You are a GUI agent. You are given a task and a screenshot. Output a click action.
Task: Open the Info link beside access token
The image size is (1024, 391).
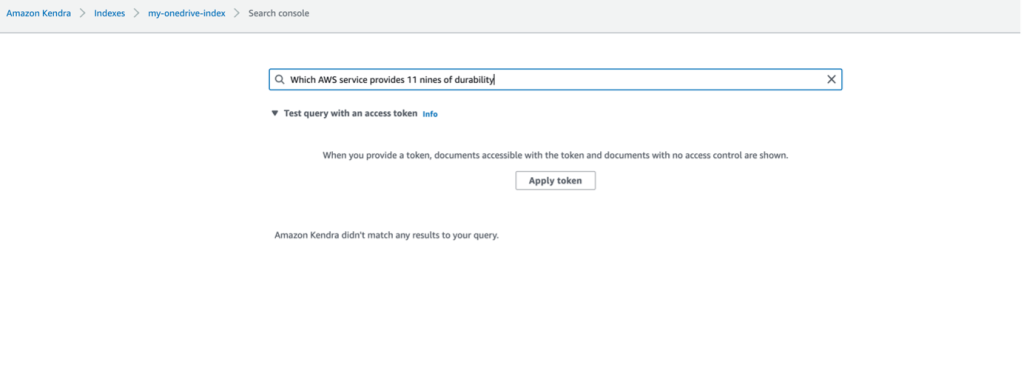click(430, 114)
